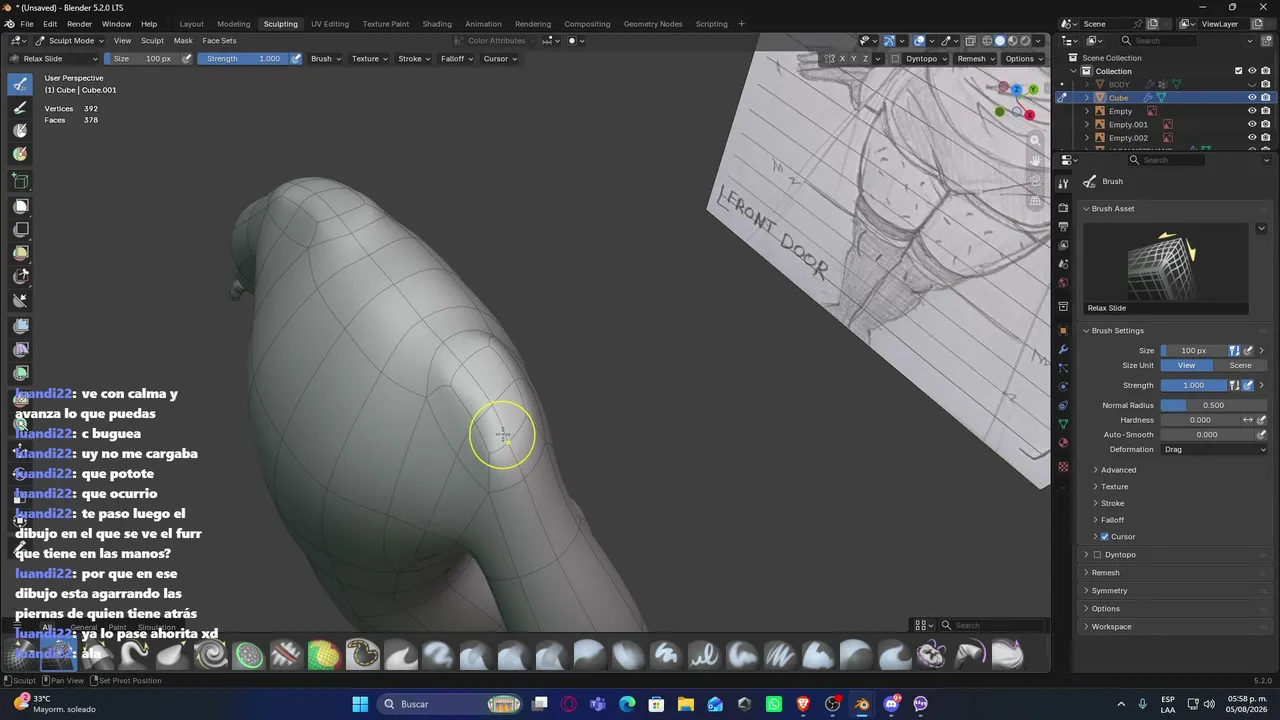The height and width of the screenshot is (720, 1280).
Task: Toggle X axis symmetry
Action: (x=842, y=59)
